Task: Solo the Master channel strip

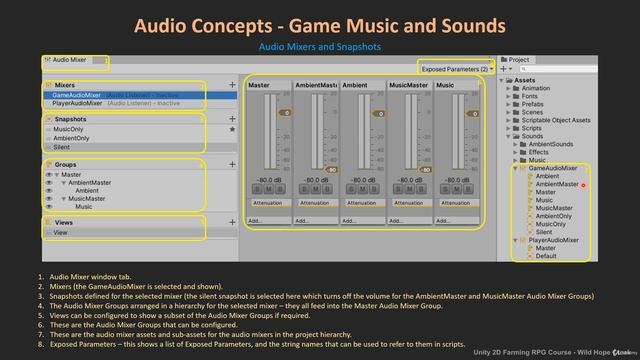Action: click(x=257, y=189)
